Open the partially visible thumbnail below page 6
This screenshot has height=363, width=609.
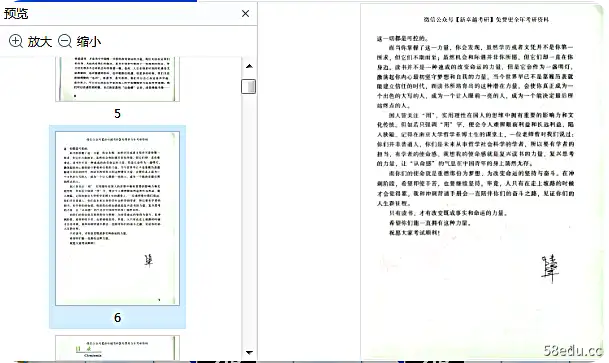117,348
